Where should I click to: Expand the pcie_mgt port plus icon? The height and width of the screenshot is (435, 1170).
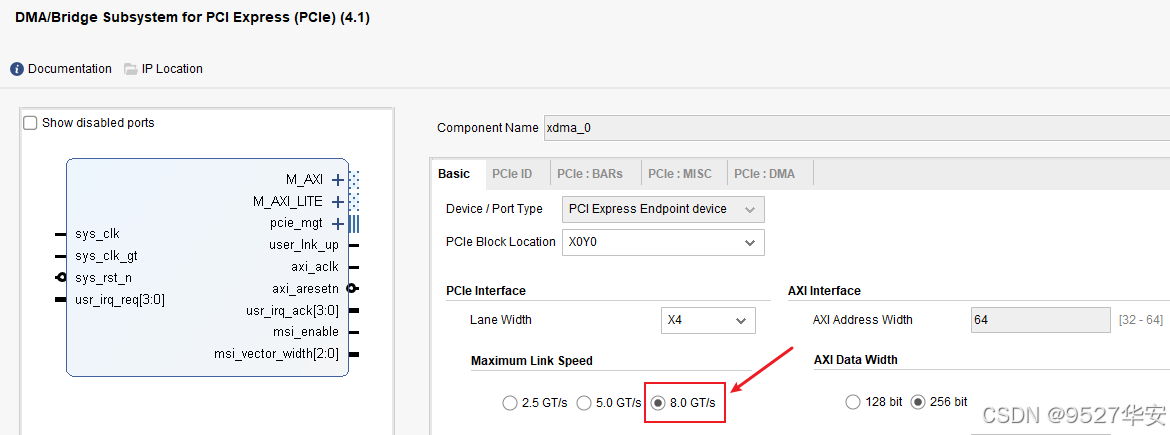coord(338,224)
